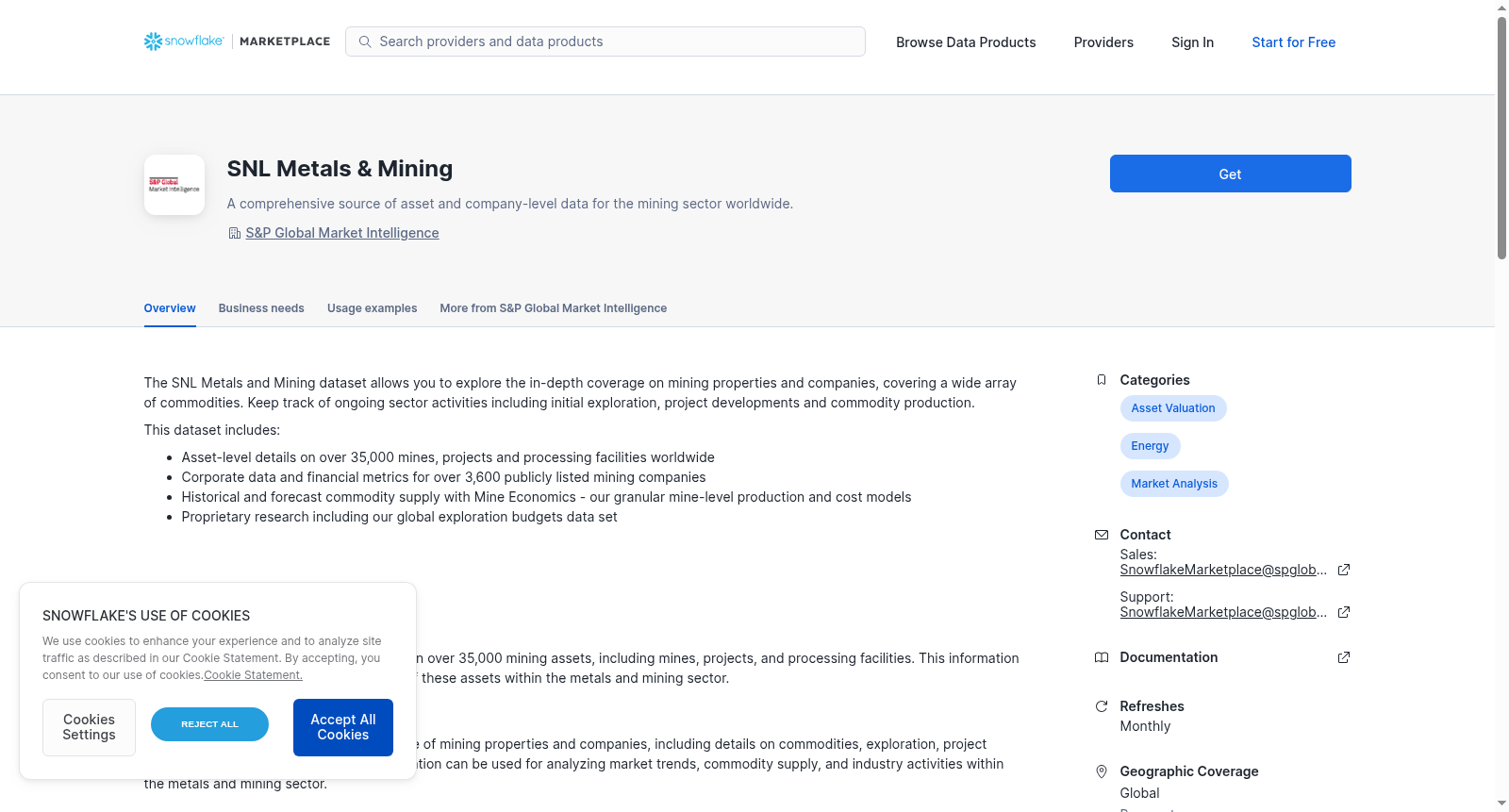Open the Cookie Statement link

coord(253,675)
